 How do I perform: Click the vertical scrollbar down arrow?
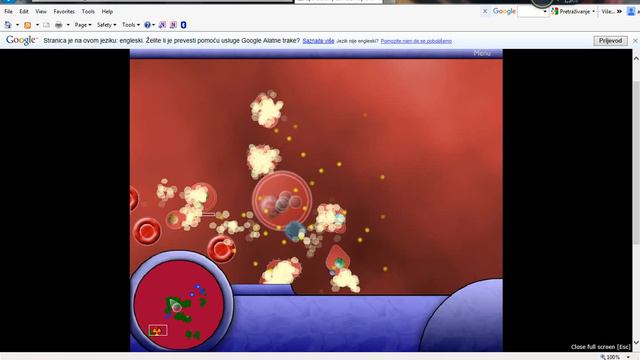pos(636,342)
